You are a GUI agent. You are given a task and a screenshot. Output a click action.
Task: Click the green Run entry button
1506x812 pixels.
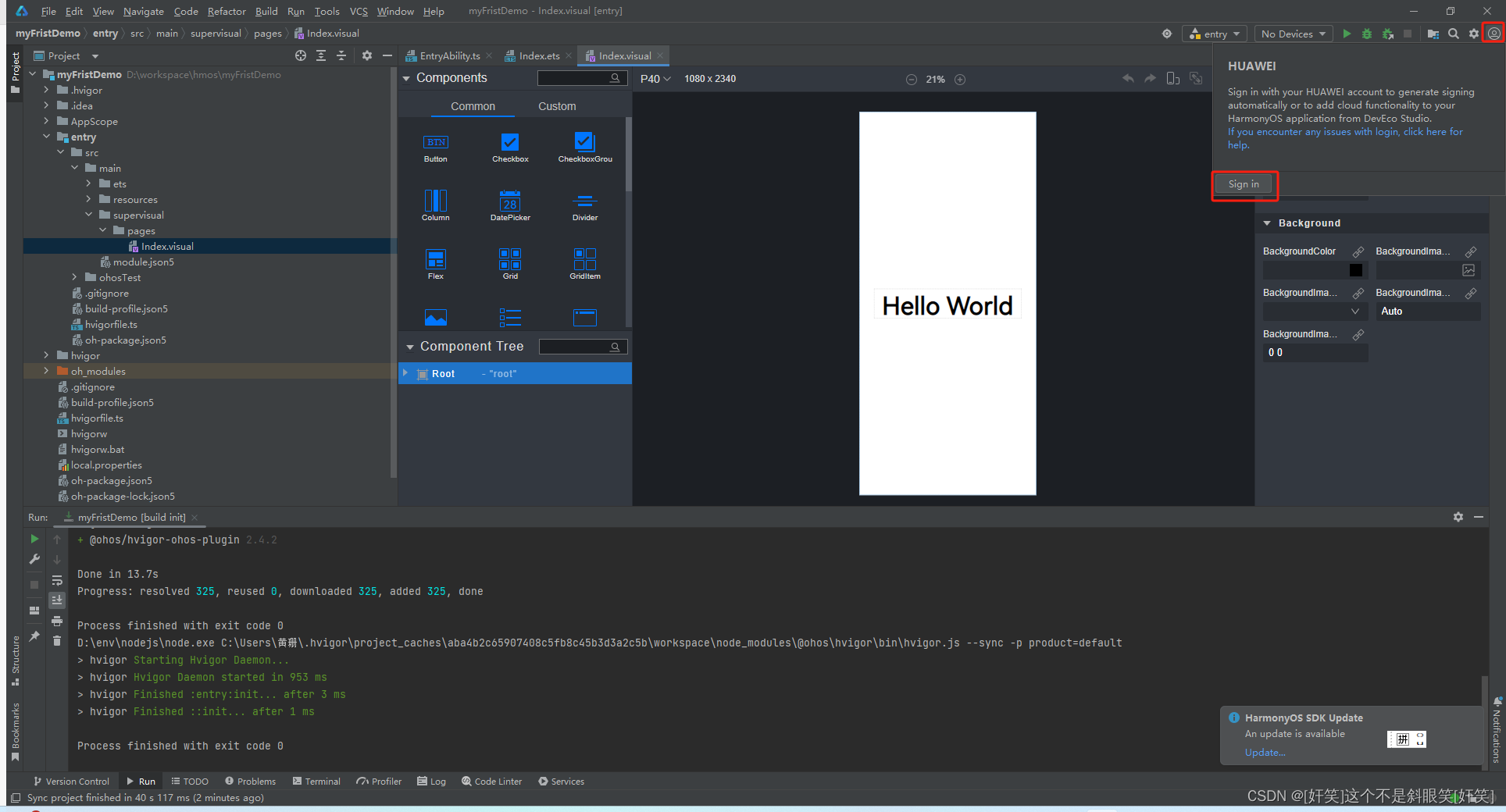pos(1347,34)
